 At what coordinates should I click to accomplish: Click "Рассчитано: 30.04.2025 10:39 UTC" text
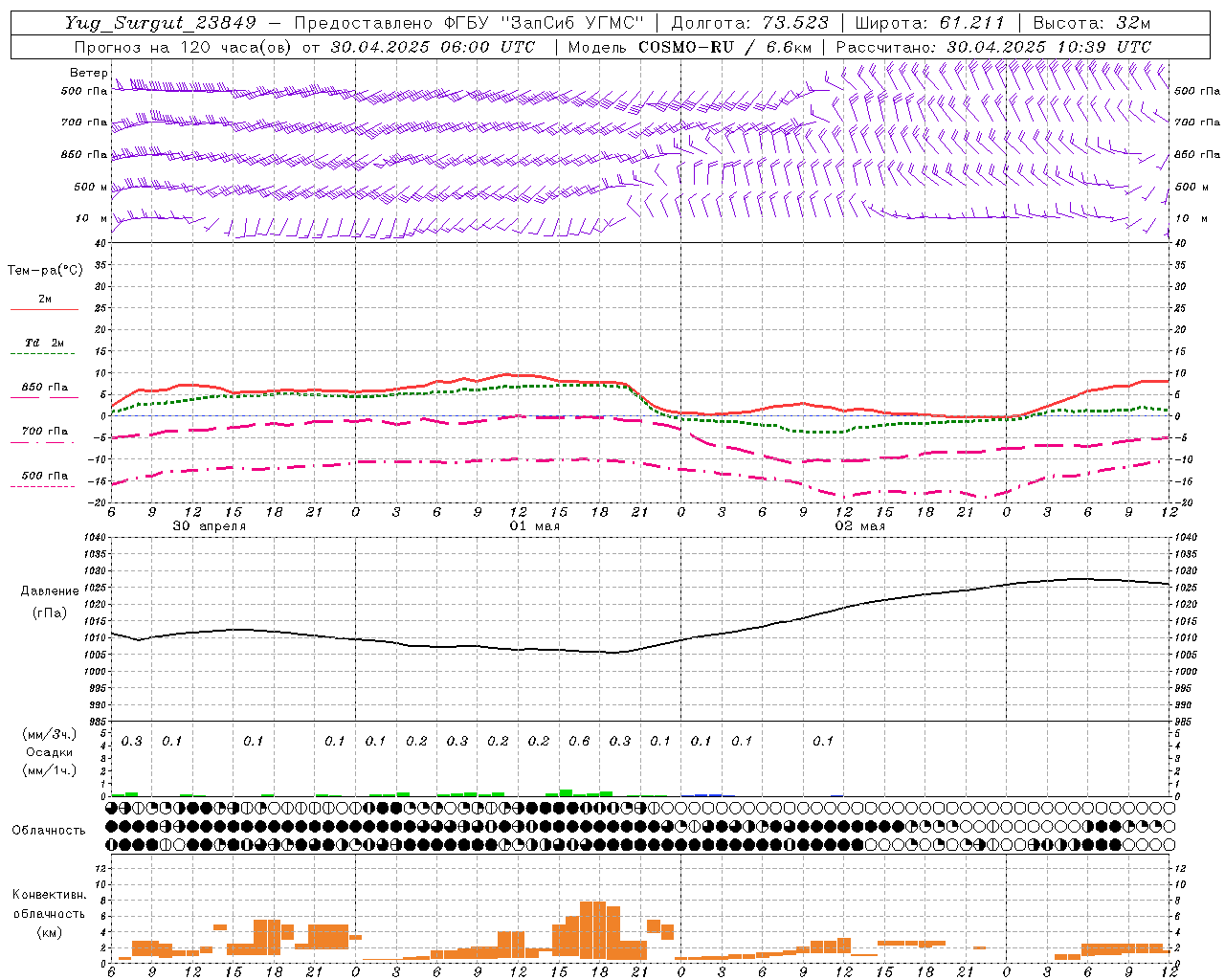(993, 47)
